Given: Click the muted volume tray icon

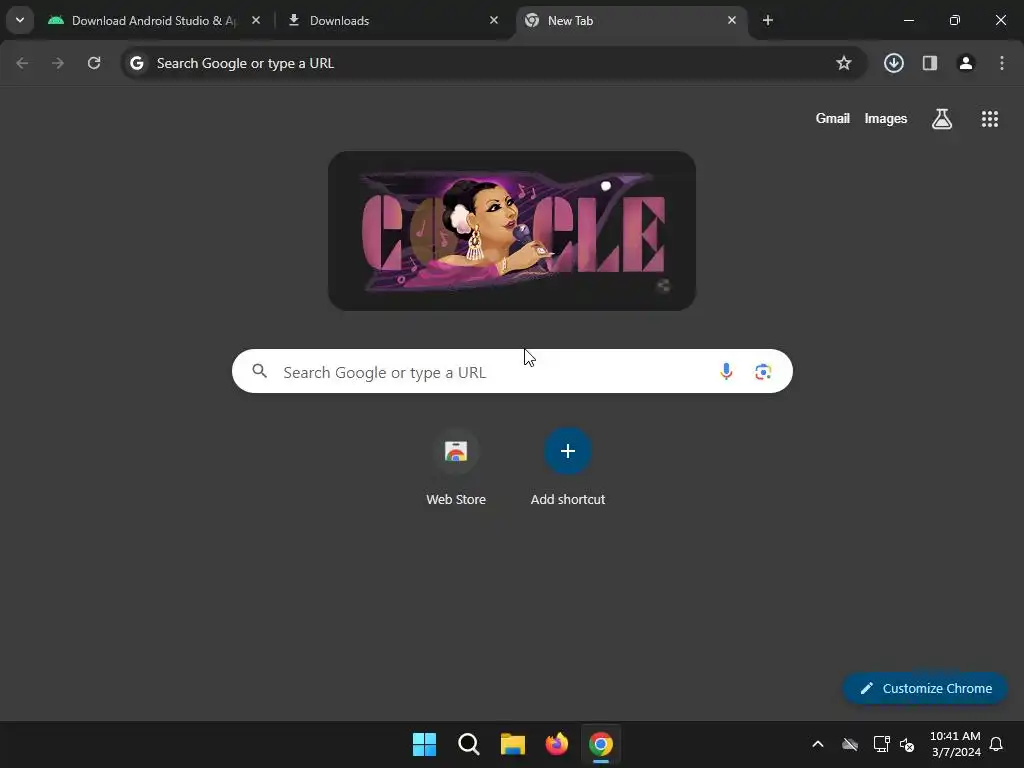Looking at the screenshot, I should point(906,744).
